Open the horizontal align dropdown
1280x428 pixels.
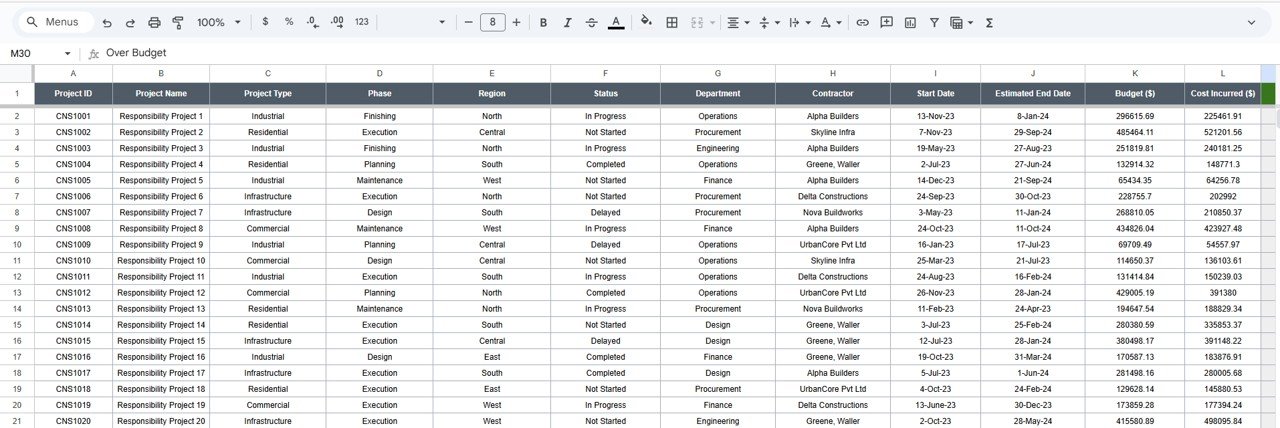point(737,22)
